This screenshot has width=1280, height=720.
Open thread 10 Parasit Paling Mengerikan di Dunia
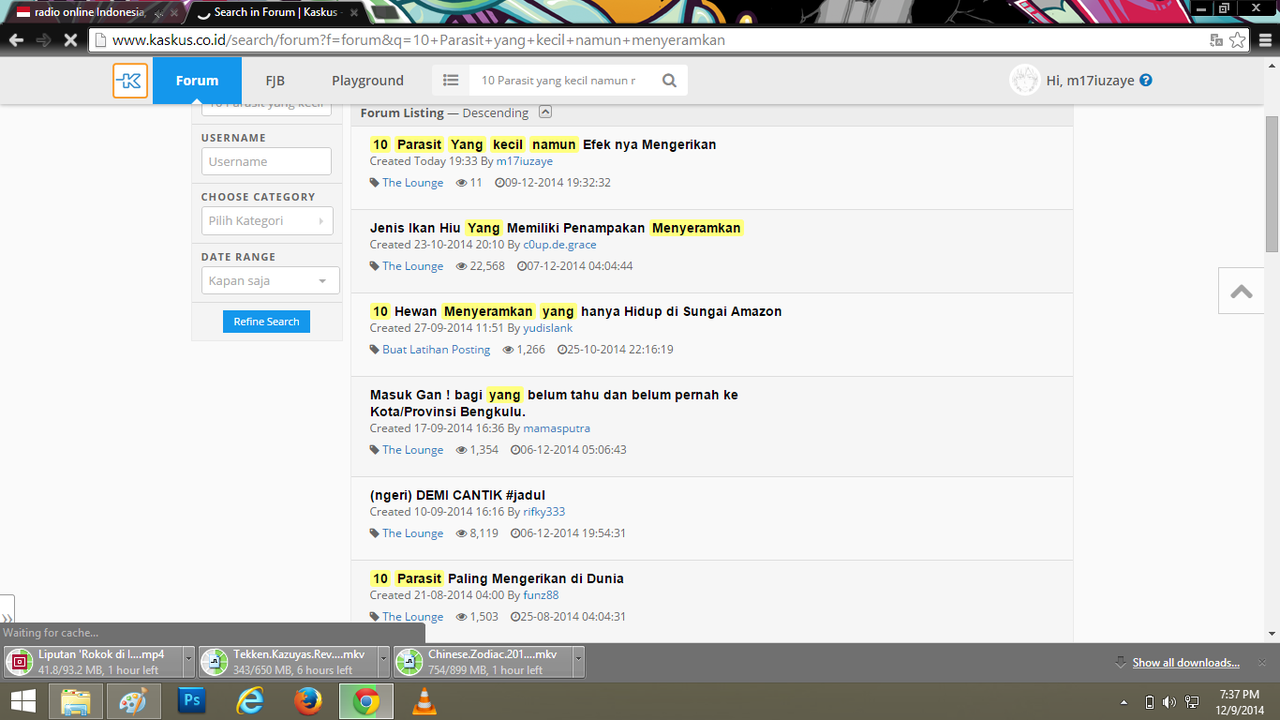point(497,578)
